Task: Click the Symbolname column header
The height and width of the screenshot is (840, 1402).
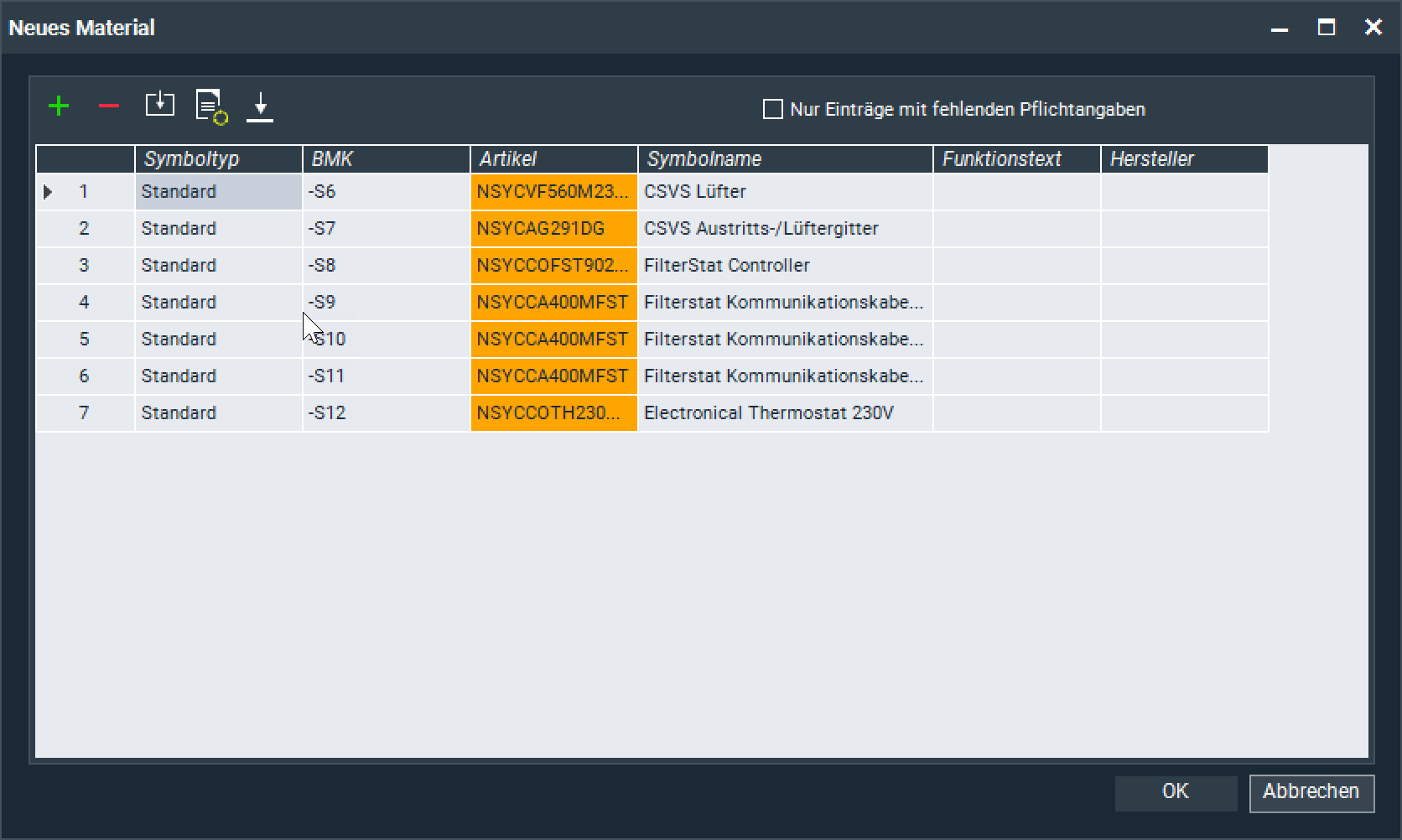Action: pos(785,159)
